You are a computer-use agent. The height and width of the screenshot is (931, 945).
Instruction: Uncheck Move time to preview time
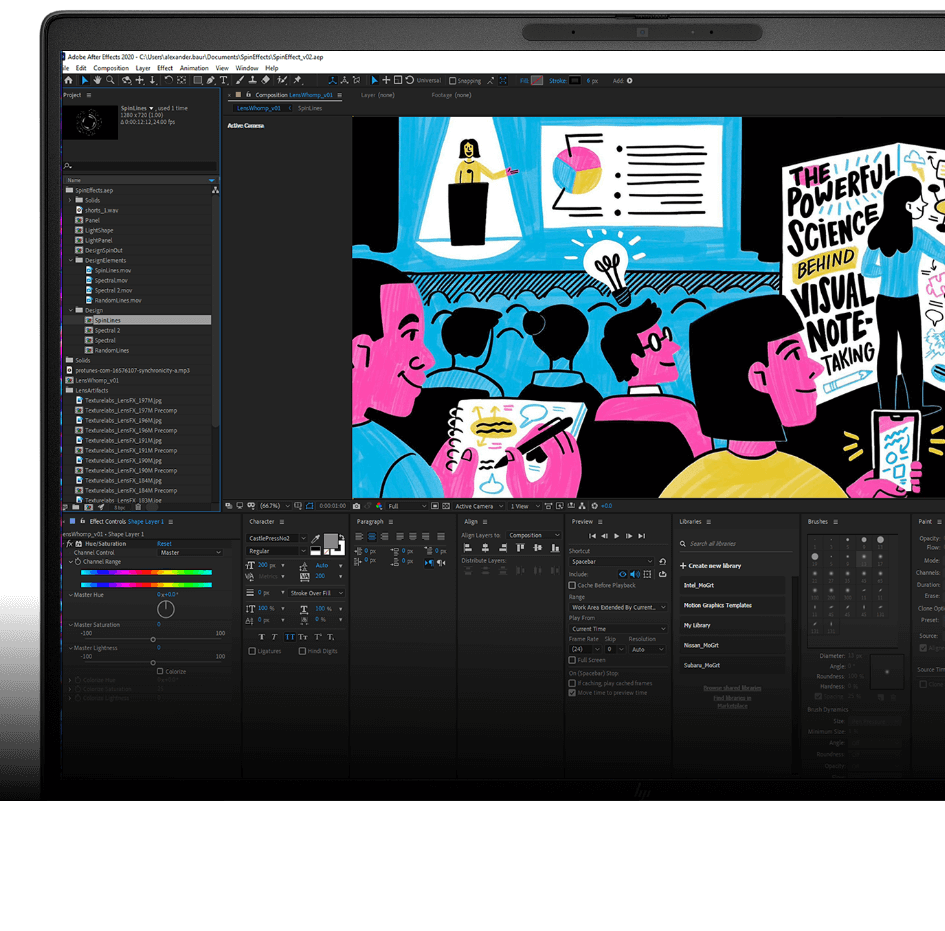[x=572, y=693]
